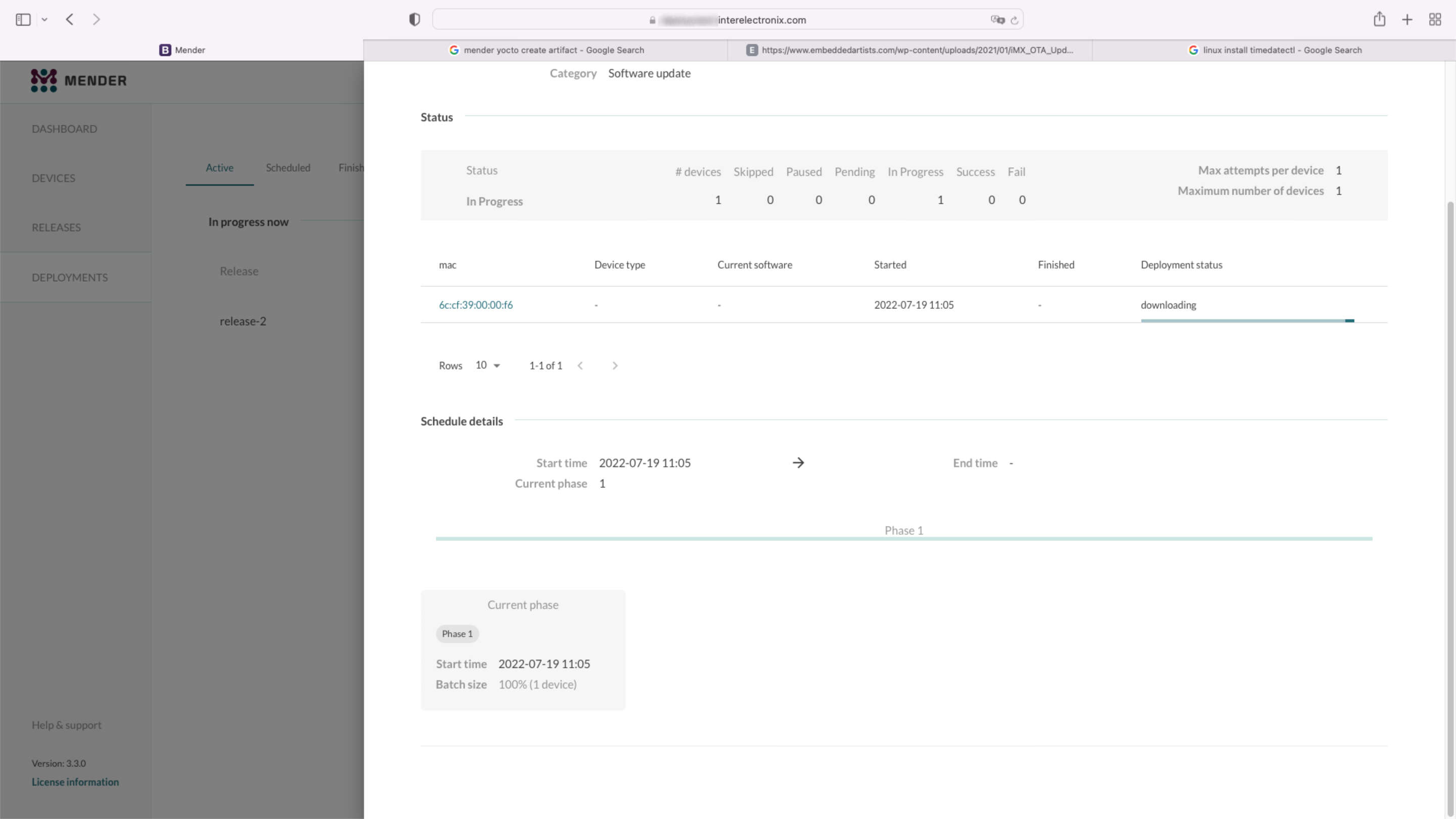The image size is (1456, 819).
Task: Expand previous page navigation arrow
Action: pos(579,365)
